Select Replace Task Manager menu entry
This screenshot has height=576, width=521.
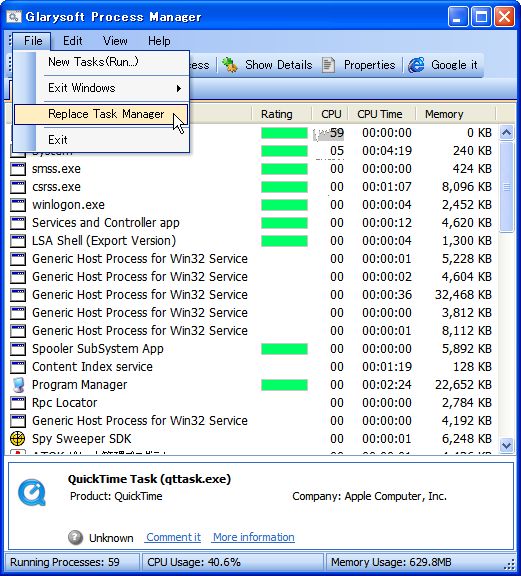[101, 114]
